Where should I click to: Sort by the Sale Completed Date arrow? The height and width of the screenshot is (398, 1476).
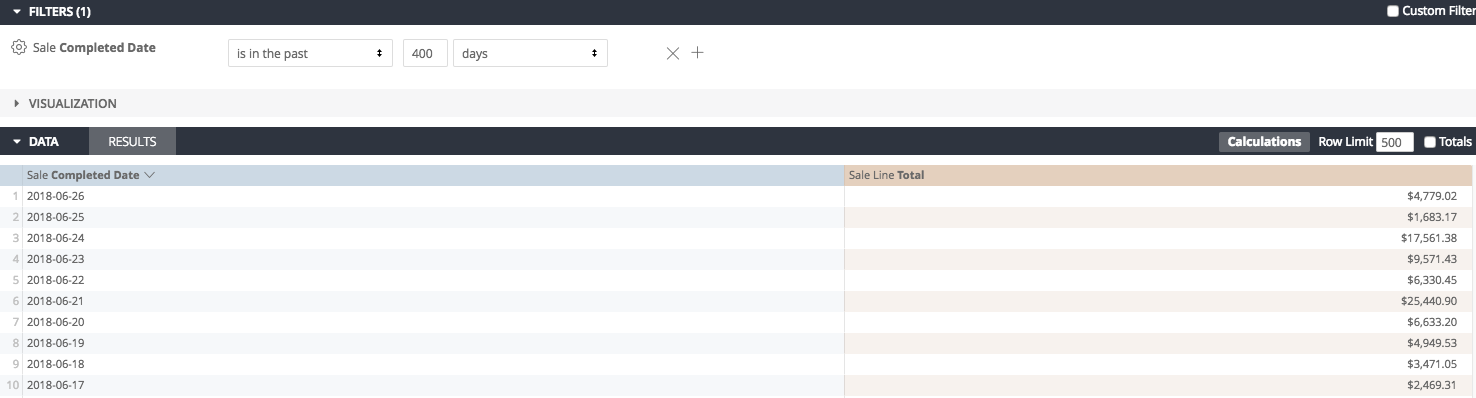[149, 175]
